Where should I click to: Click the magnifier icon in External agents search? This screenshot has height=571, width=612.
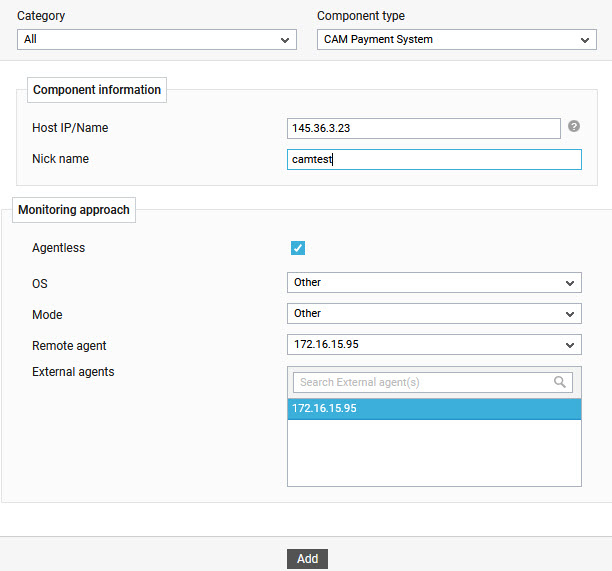pos(560,382)
